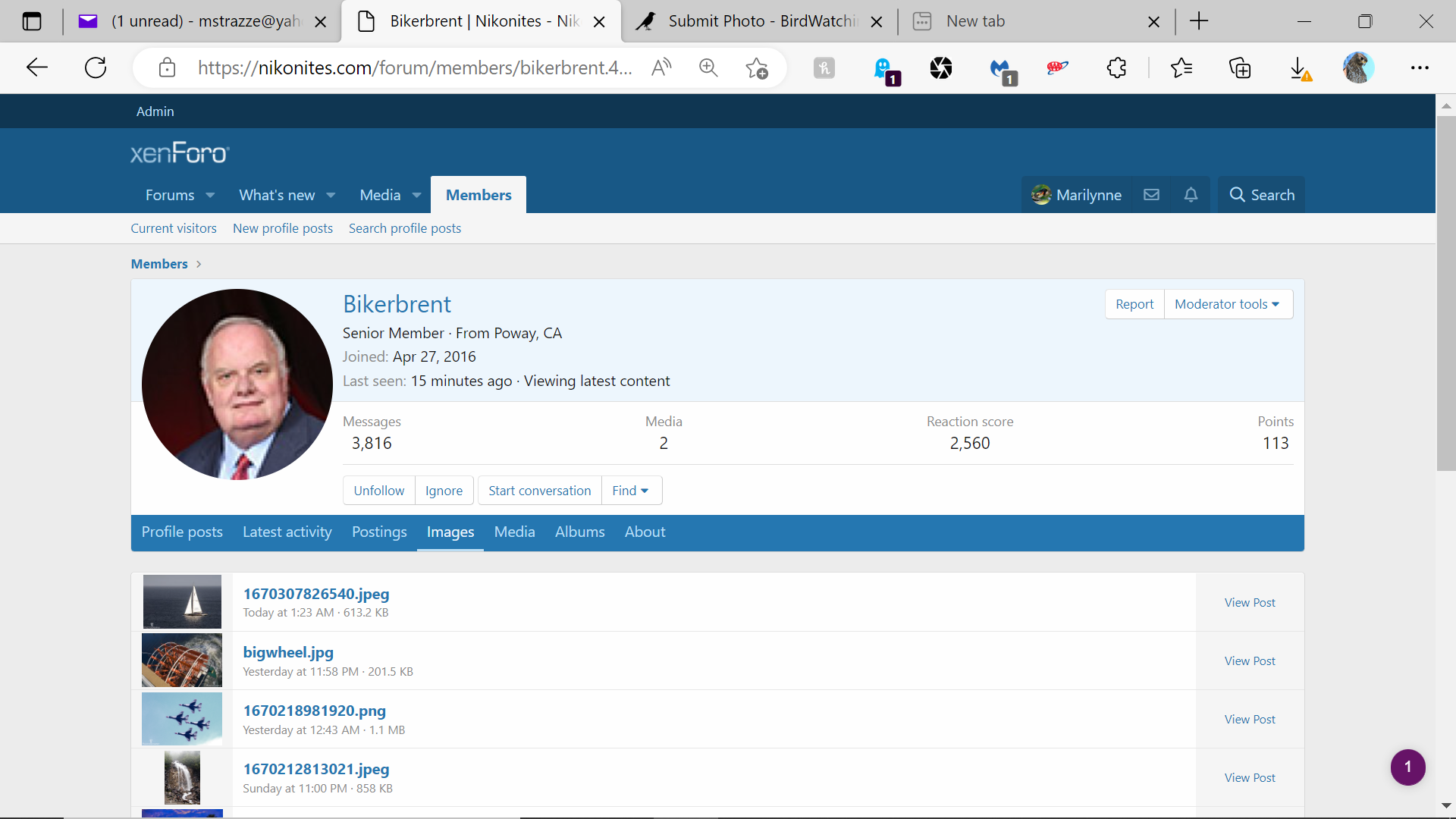The height and width of the screenshot is (819, 1456).
Task: Click the browser refresh icon
Action: 96,67
